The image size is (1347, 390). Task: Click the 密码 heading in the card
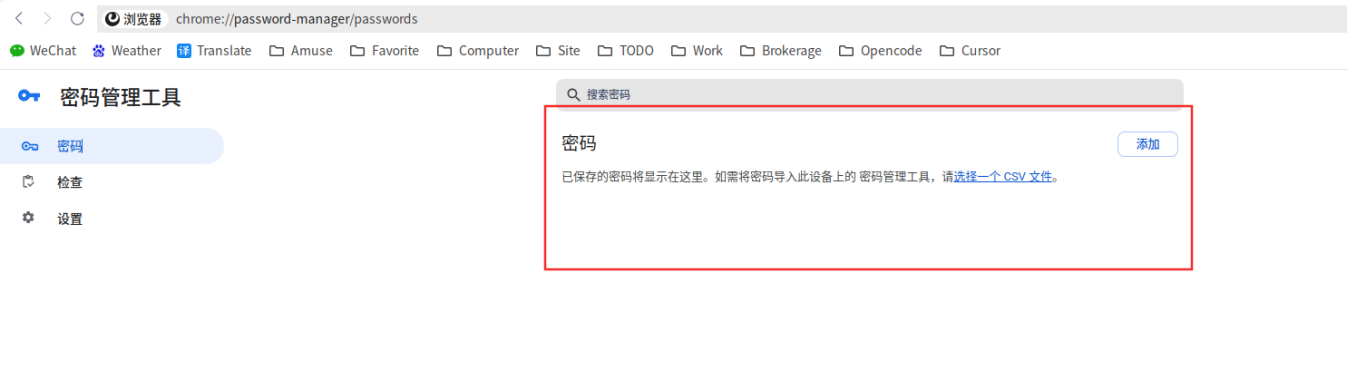tap(579, 143)
